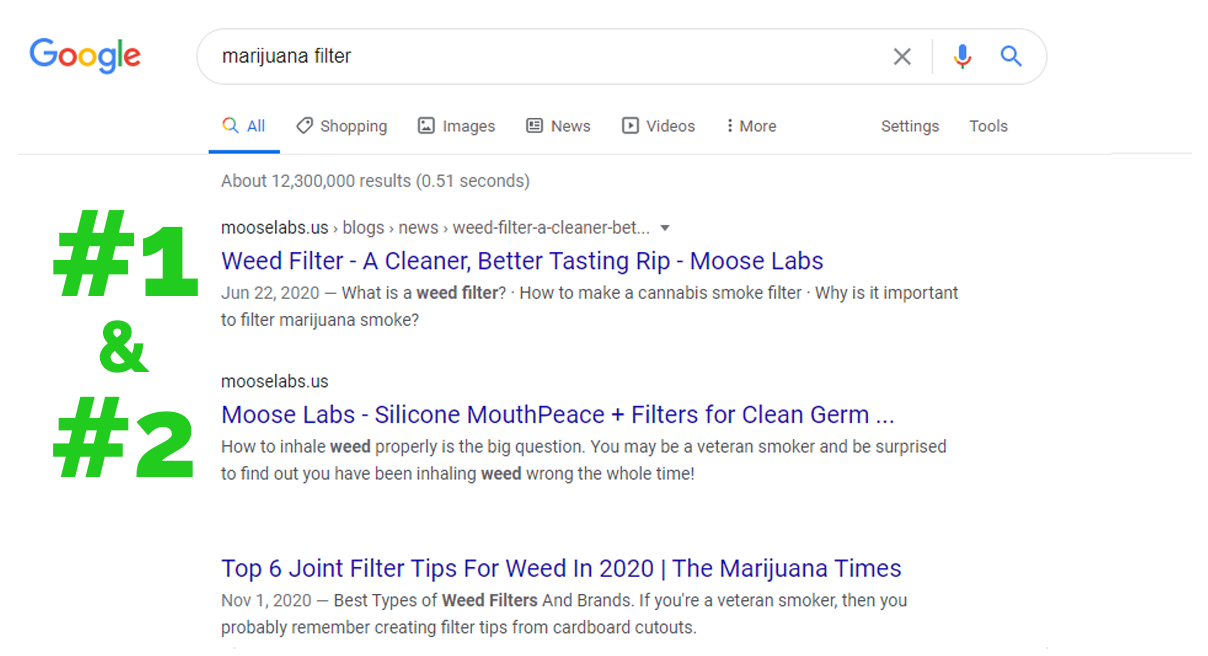Clear the search box with X icon
Viewport: 1208px width, 656px height.
902,57
